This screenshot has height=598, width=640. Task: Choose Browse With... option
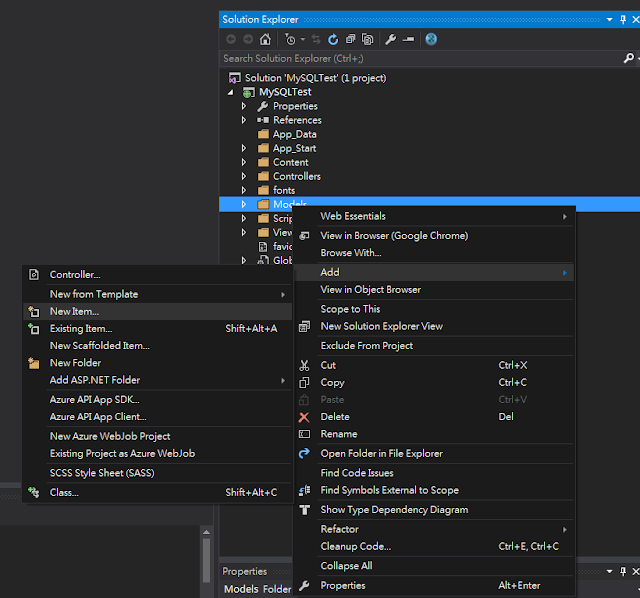click(x=433, y=253)
